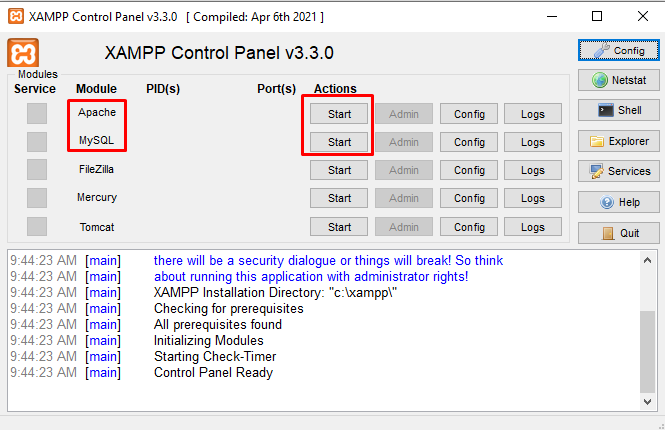The image size is (665, 430).
Task: Open the Config menu for Mercury
Action: pos(469,198)
